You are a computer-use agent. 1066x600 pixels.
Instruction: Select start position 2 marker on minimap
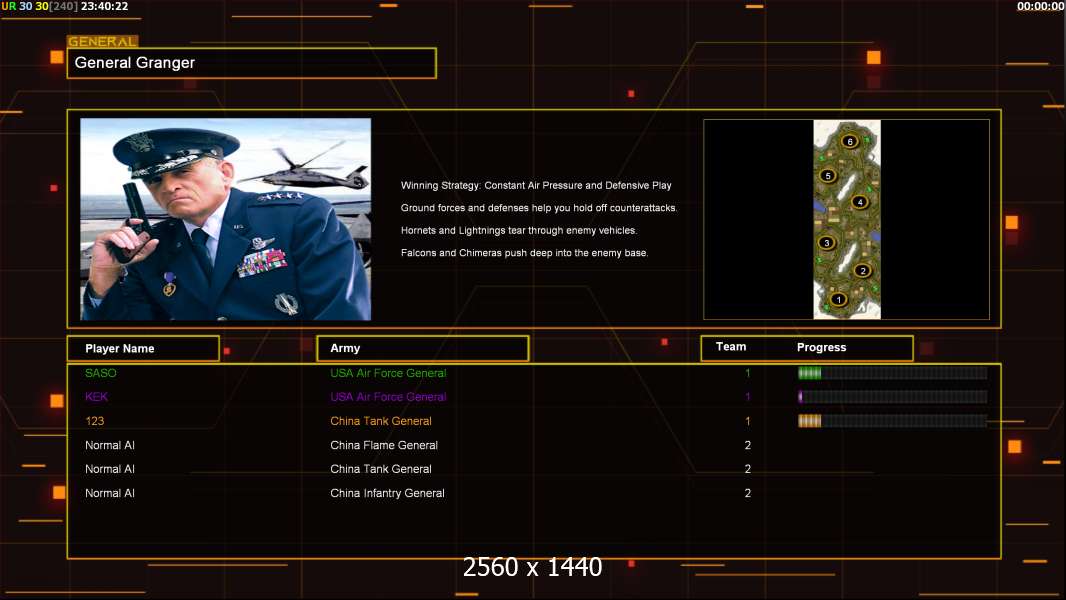click(863, 270)
